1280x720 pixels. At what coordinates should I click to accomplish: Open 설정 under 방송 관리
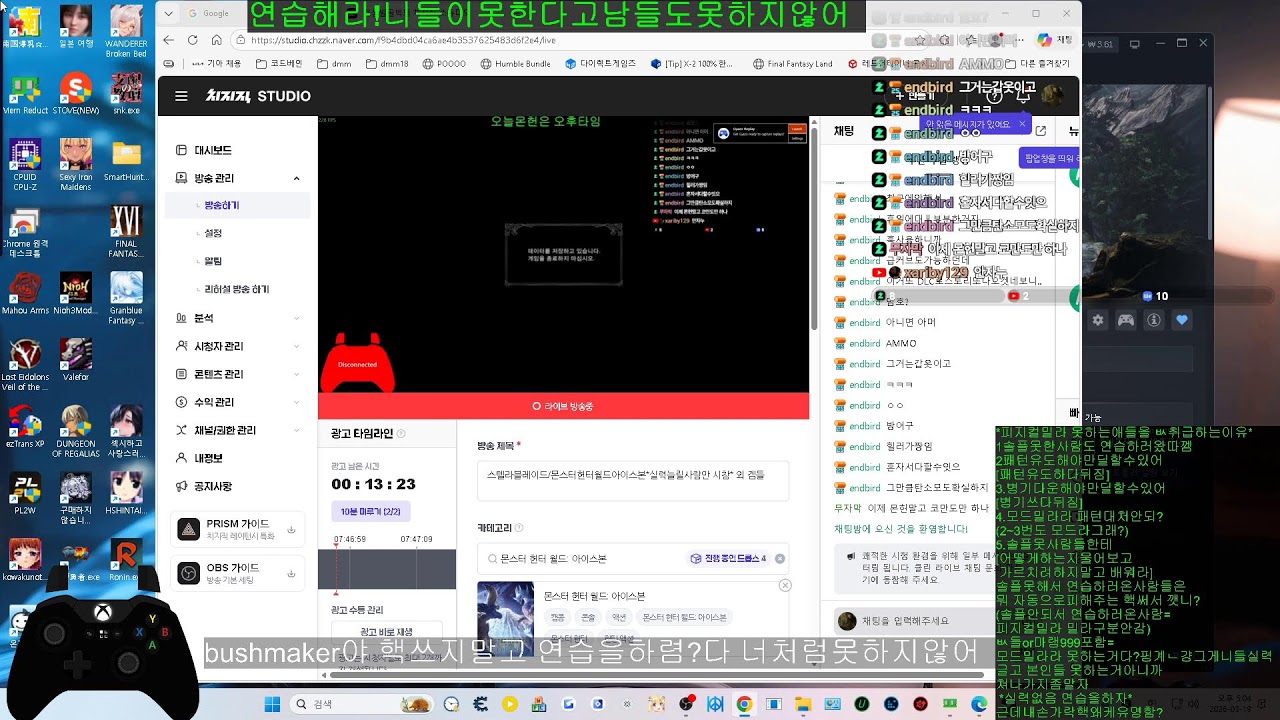(213, 233)
